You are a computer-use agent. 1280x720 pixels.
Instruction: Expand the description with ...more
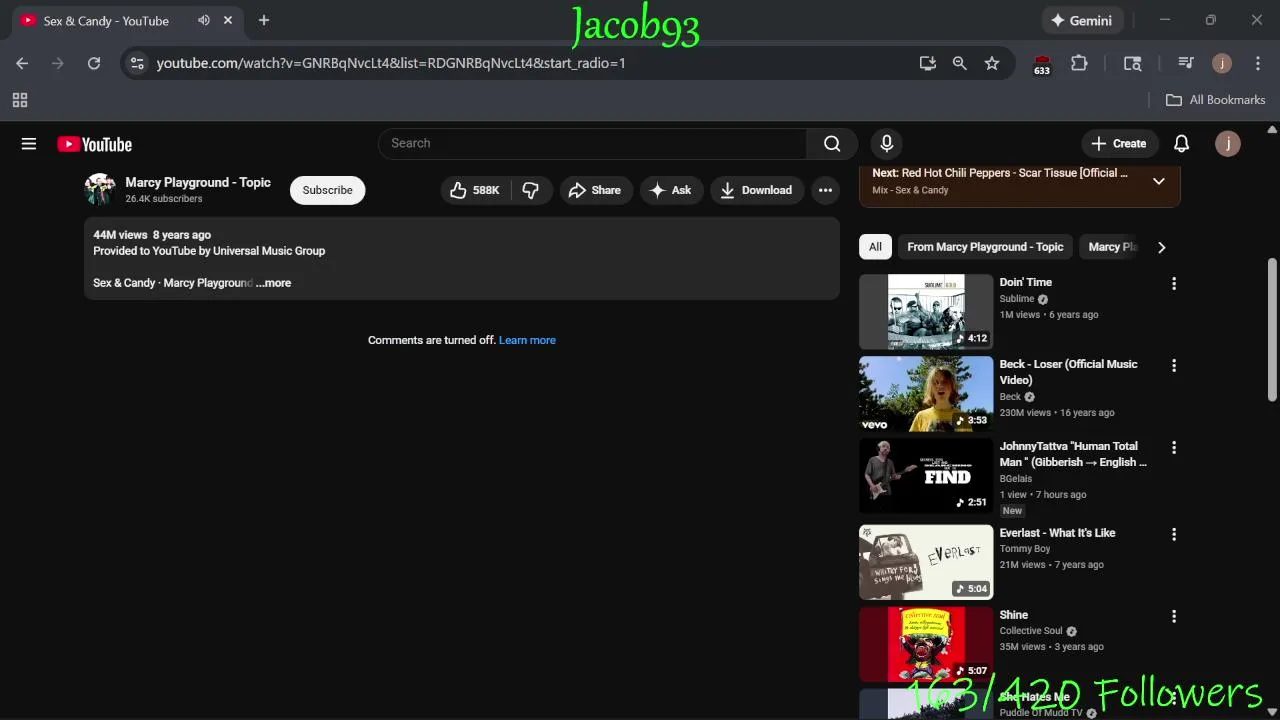coord(273,283)
